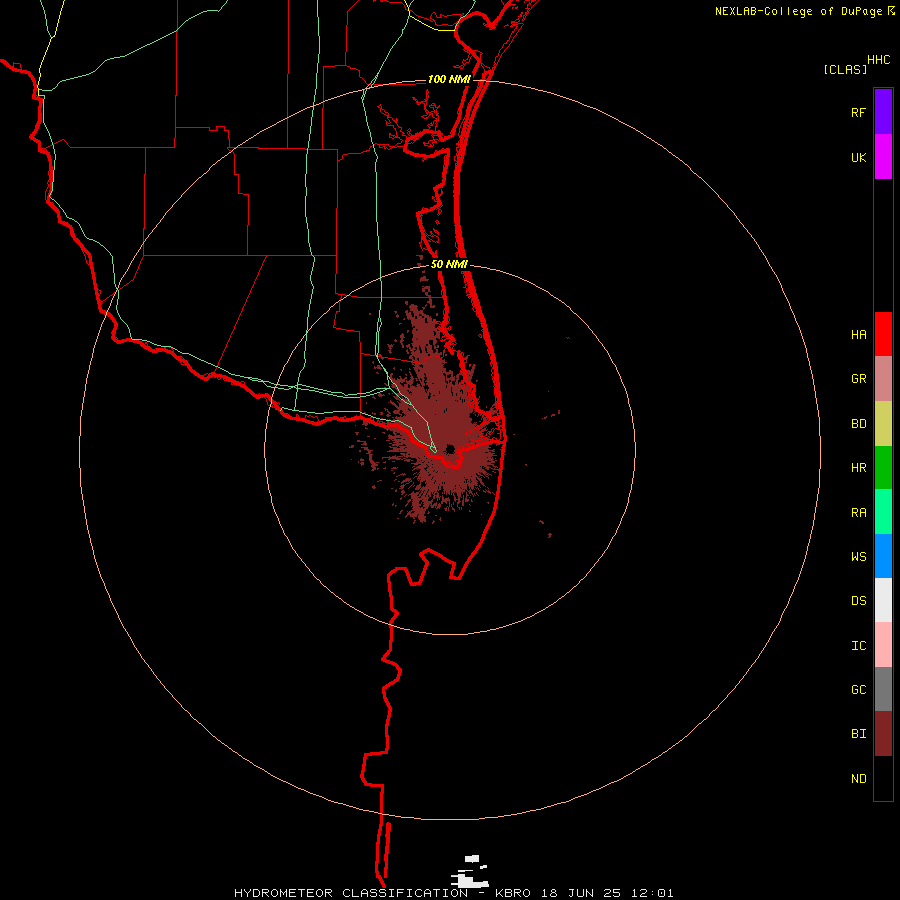Click the black radar site dot
The width and height of the screenshot is (900, 900).
coord(450,449)
